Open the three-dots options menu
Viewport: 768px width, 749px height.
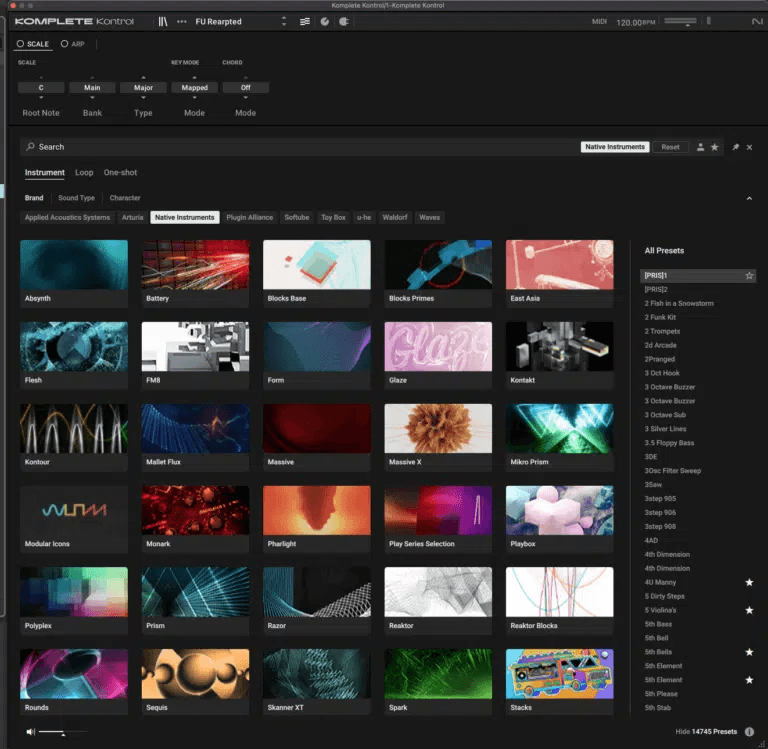(182, 22)
